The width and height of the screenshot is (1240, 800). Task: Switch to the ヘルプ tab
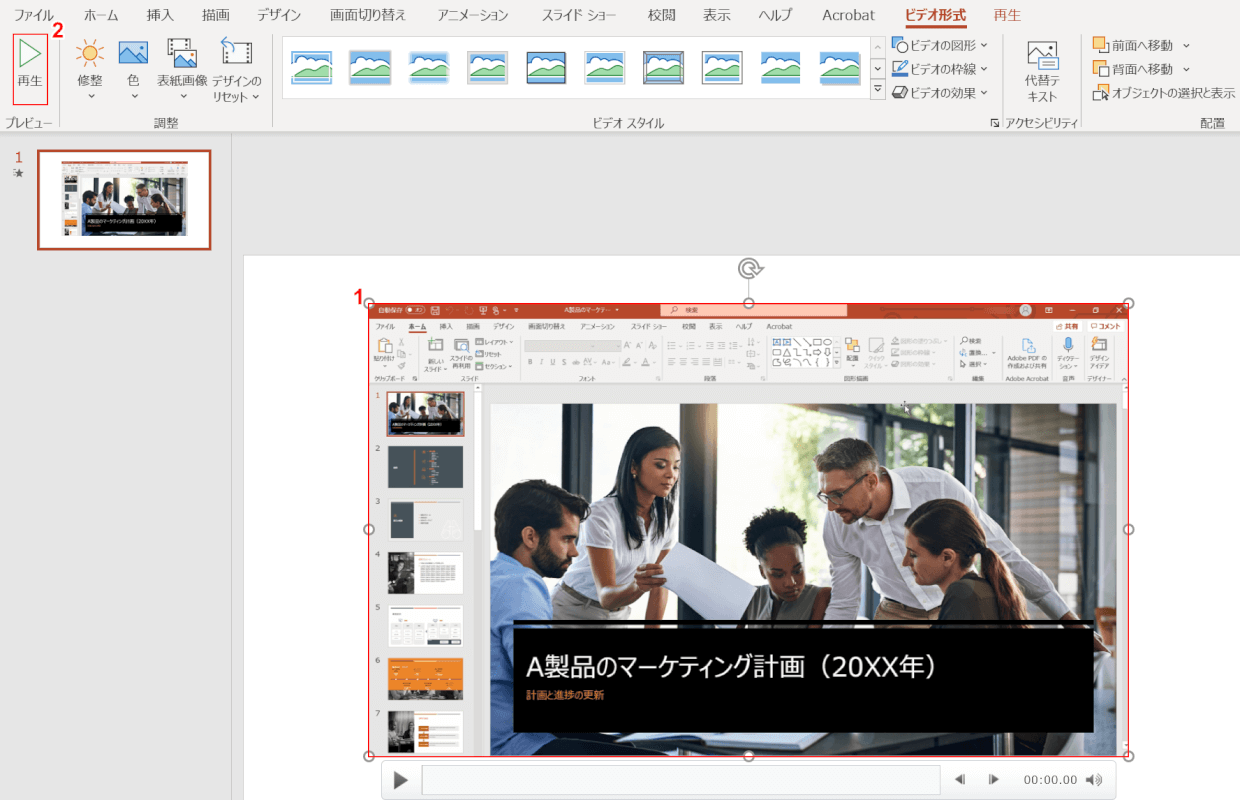click(775, 15)
